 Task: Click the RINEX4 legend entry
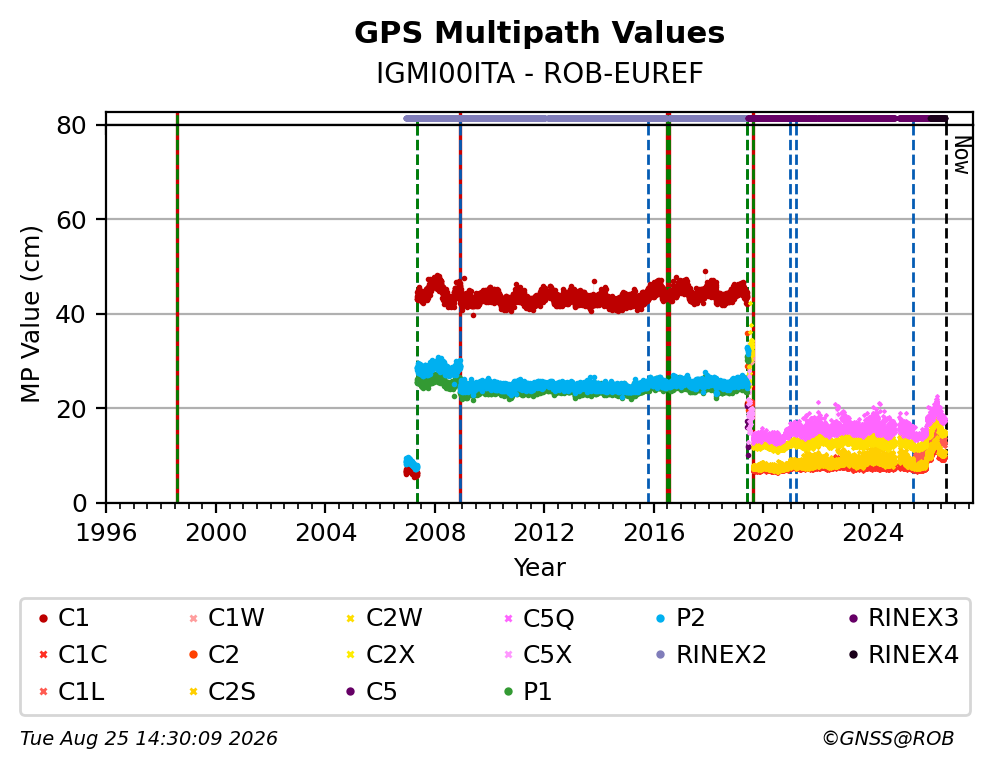903,655
